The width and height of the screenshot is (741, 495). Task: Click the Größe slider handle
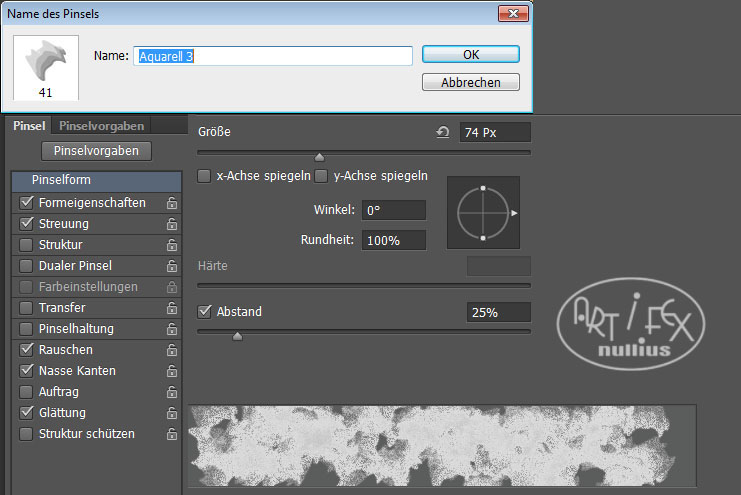(319, 156)
